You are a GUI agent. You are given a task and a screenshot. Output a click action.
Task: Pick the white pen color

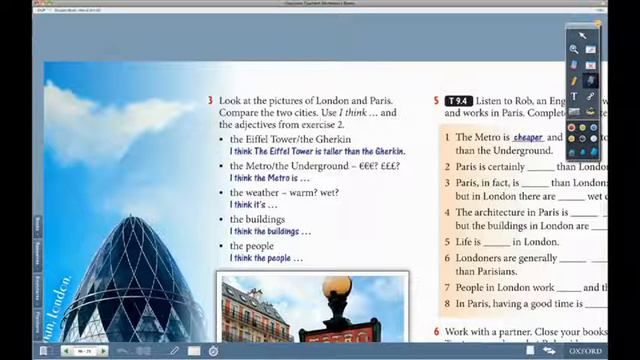pos(593,139)
